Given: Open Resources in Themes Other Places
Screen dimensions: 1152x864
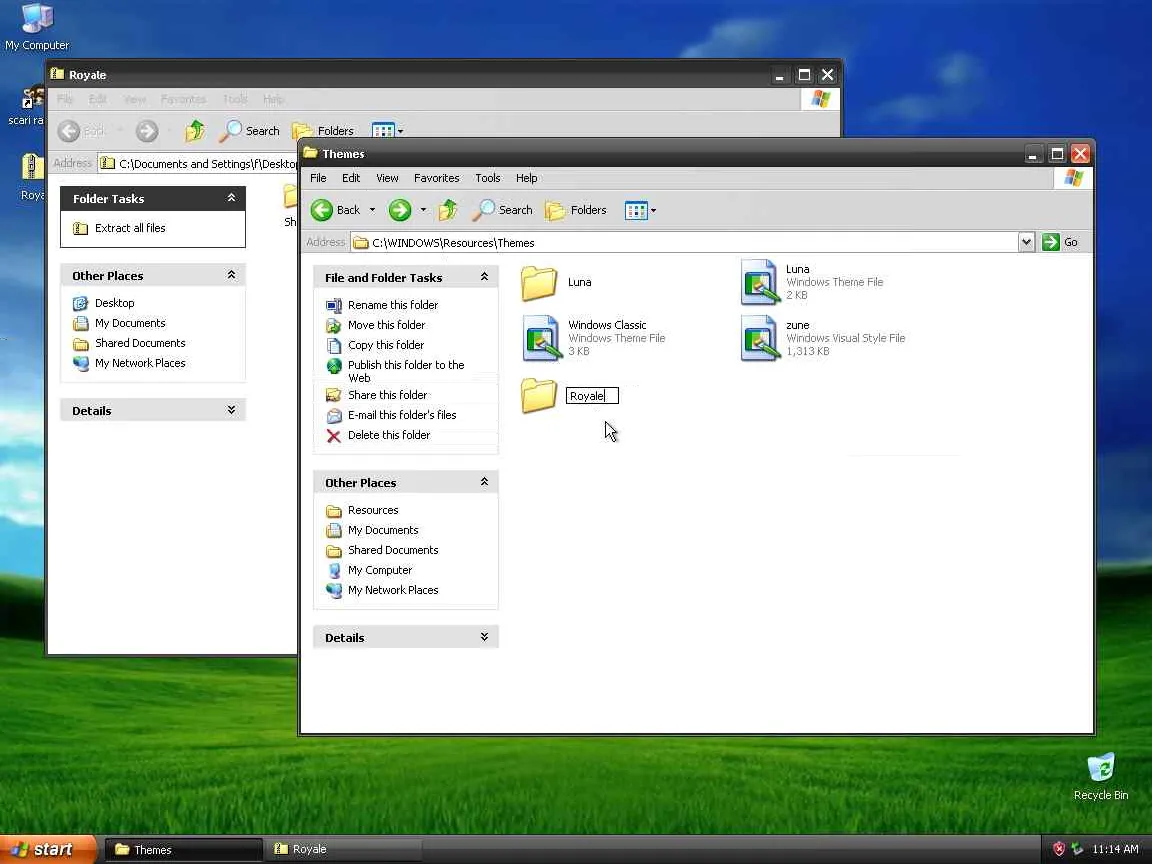Looking at the screenshot, I should pyautogui.click(x=372, y=510).
